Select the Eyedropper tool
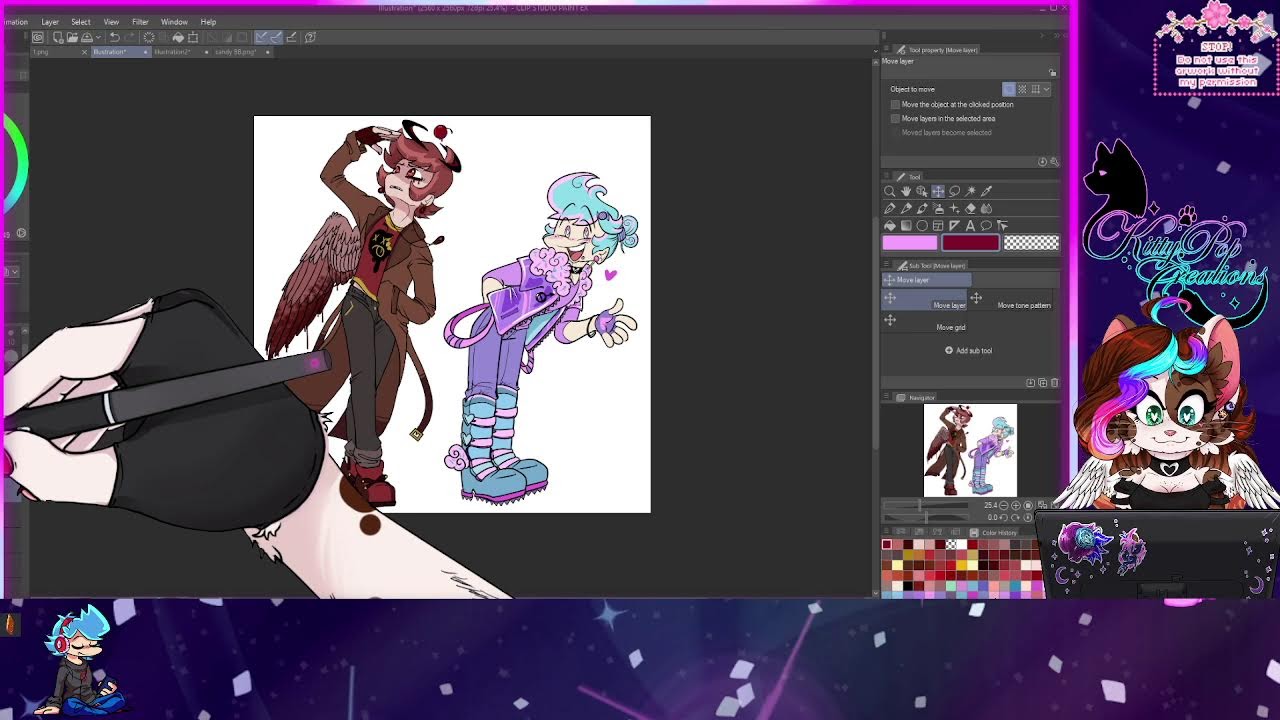The width and height of the screenshot is (1280, 720). pos(986,191)
